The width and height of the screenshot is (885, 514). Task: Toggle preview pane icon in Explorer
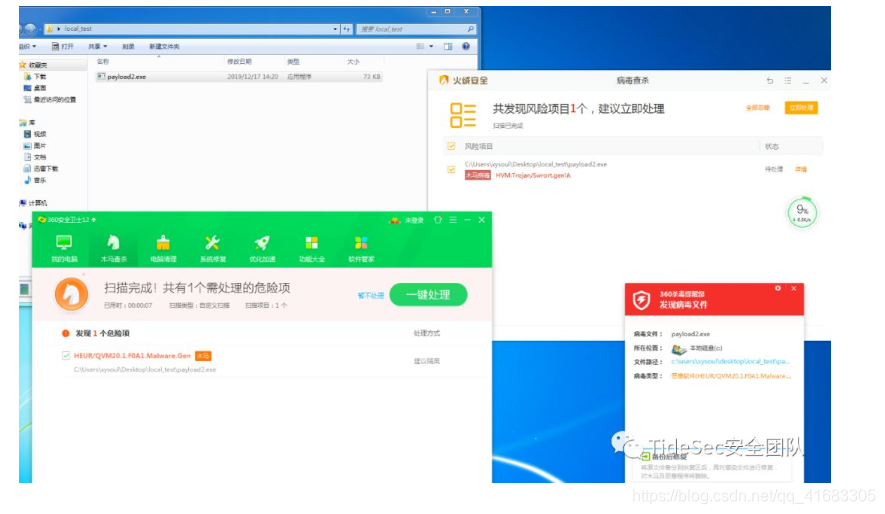pos(448,46)
